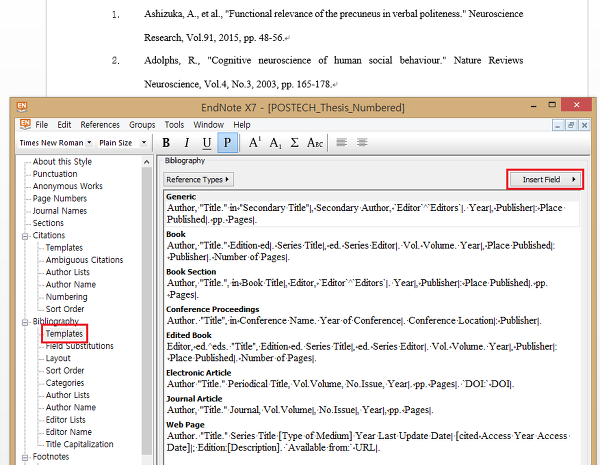Open the Groups menu
Viewport: 600px width, 465px height.
[142, 125]
